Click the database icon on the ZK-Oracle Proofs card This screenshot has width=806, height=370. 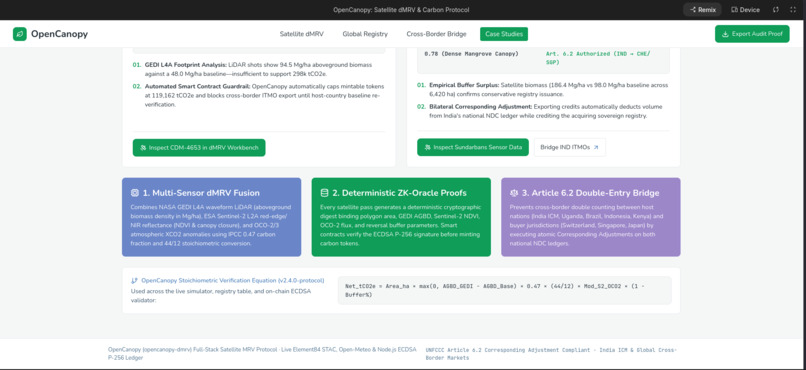click(324, 193)
